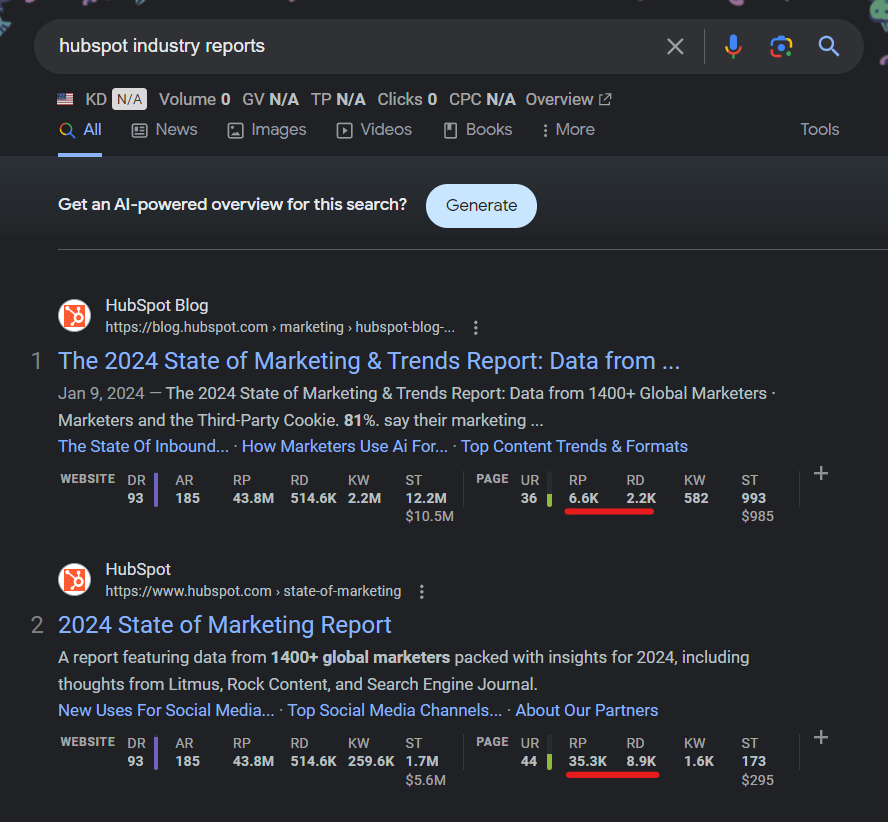Click the page KW 1.6K value

(699, 761)
